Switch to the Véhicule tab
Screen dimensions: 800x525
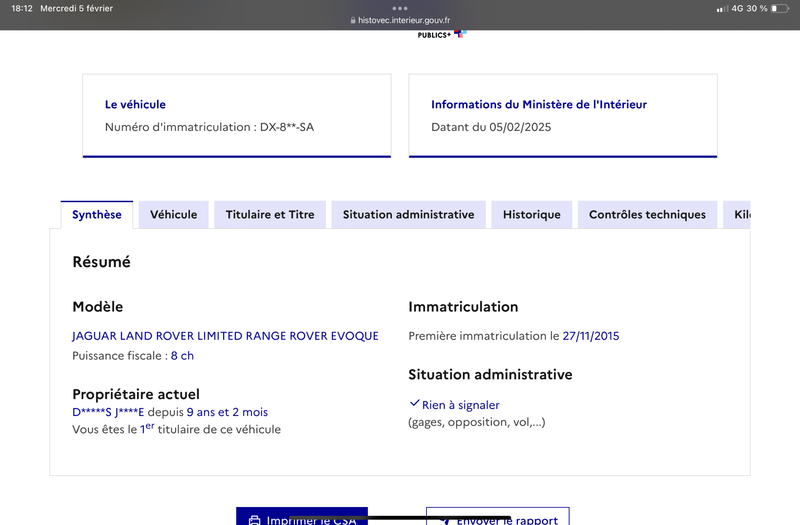pos(173,215)
